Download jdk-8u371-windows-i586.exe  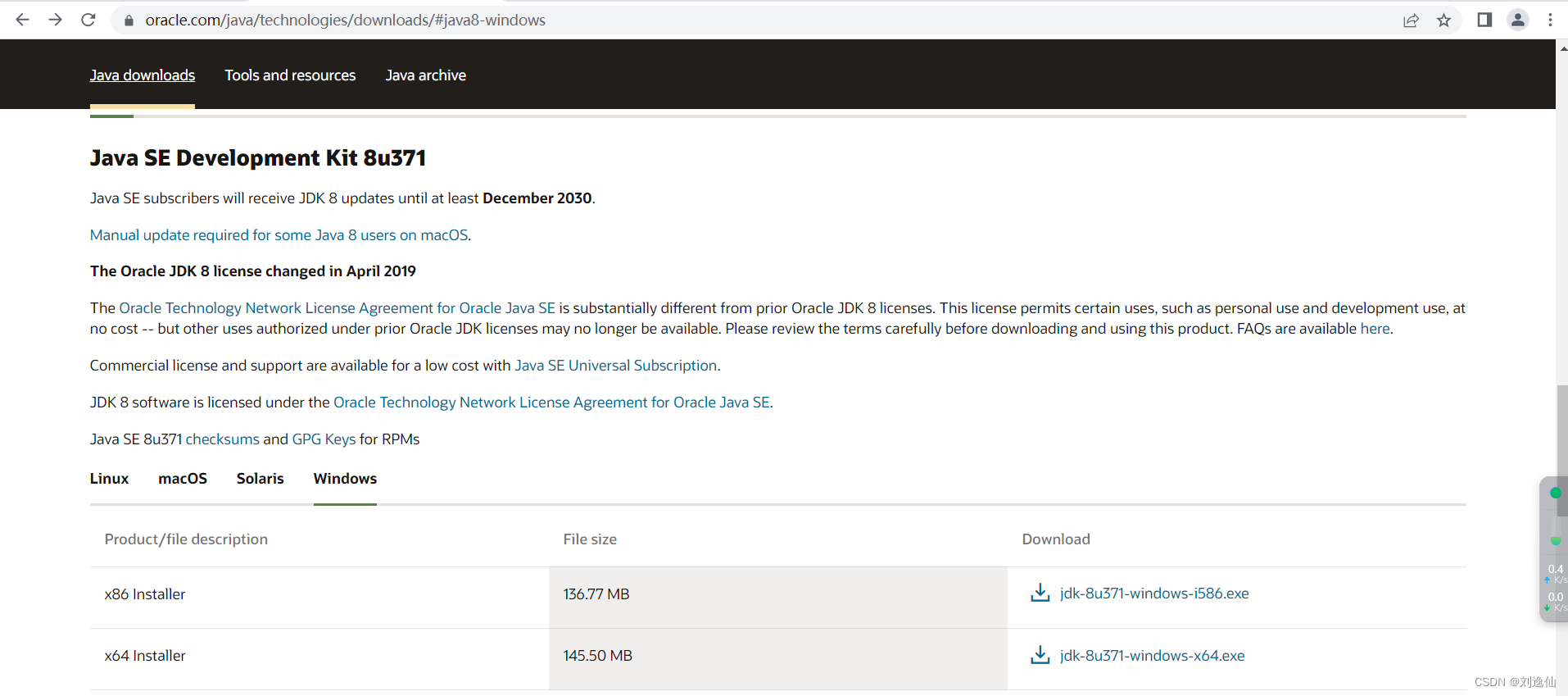[x=1154, y=594]
